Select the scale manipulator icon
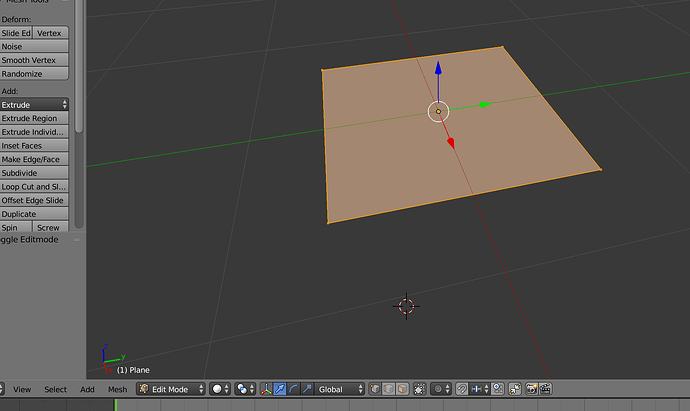The image size is (690, 411). (307, 389)
